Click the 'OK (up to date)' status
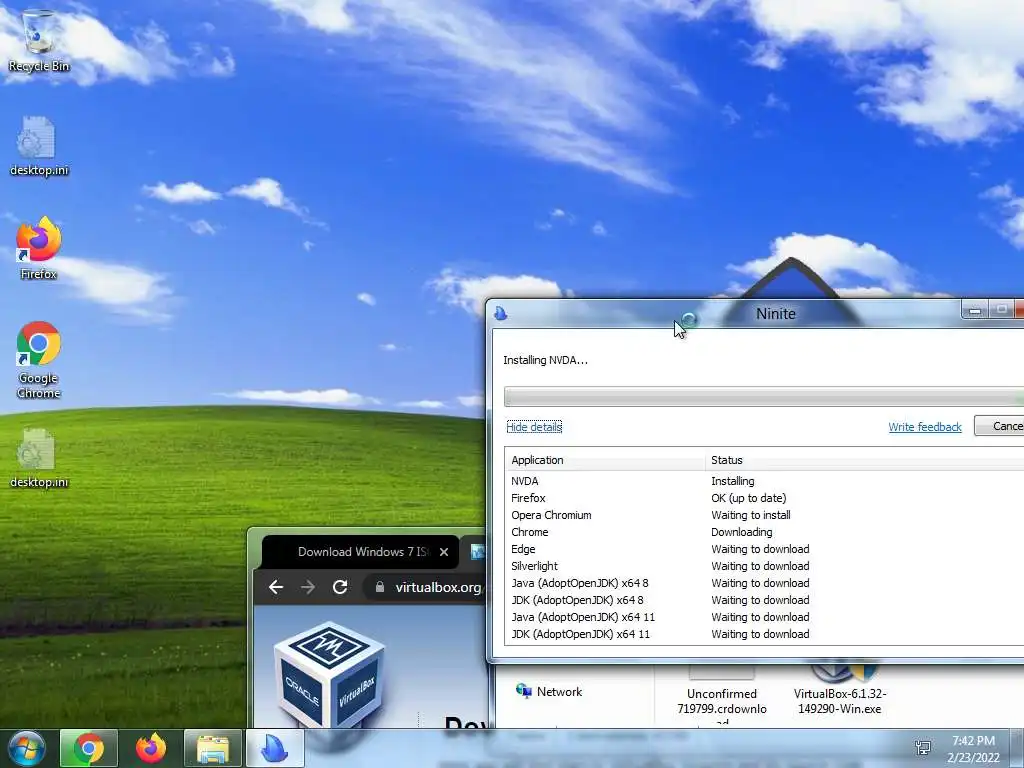1024x768 pixels. (748, 498)
